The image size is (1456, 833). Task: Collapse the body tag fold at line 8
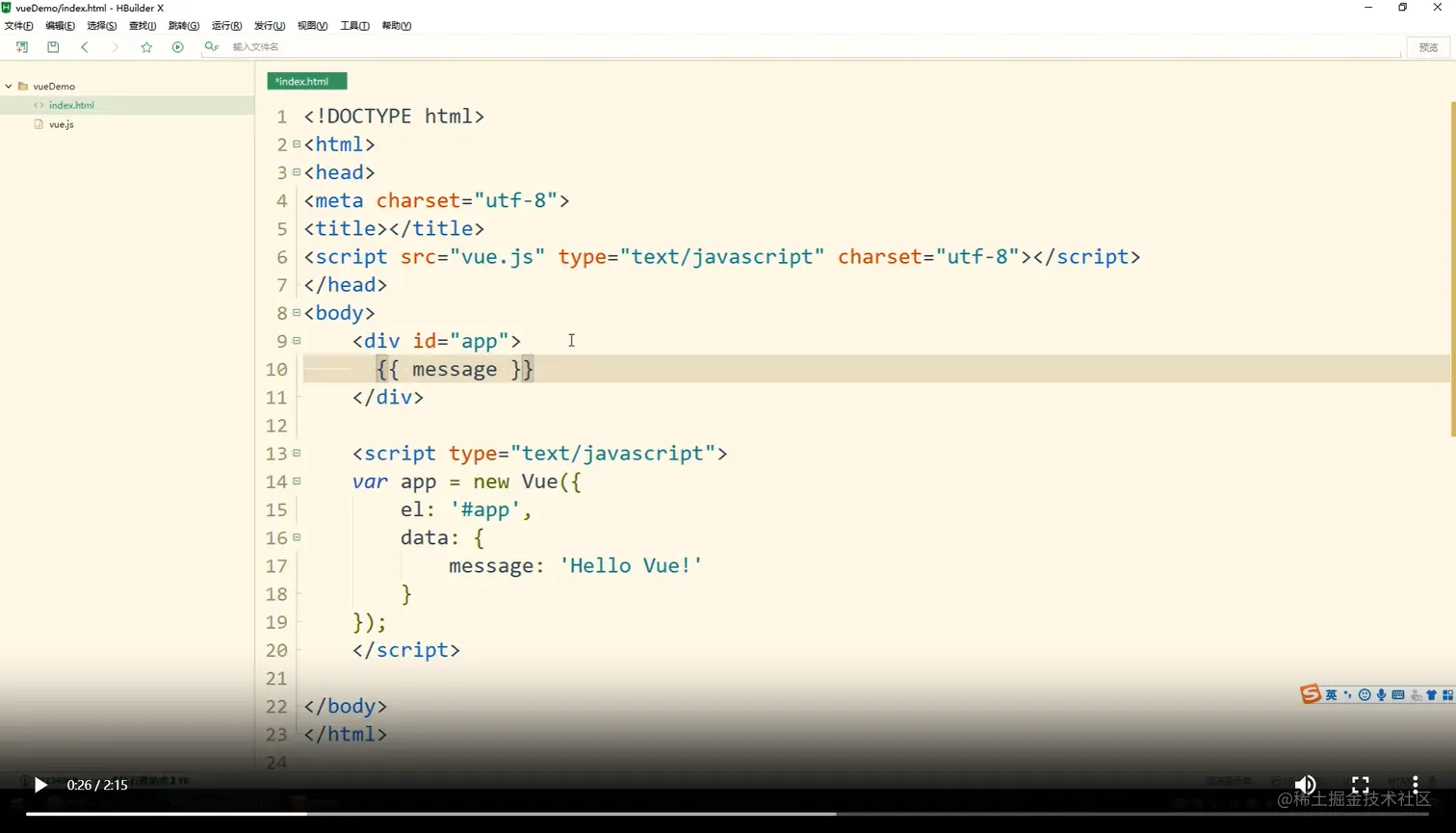coord(297,313)
